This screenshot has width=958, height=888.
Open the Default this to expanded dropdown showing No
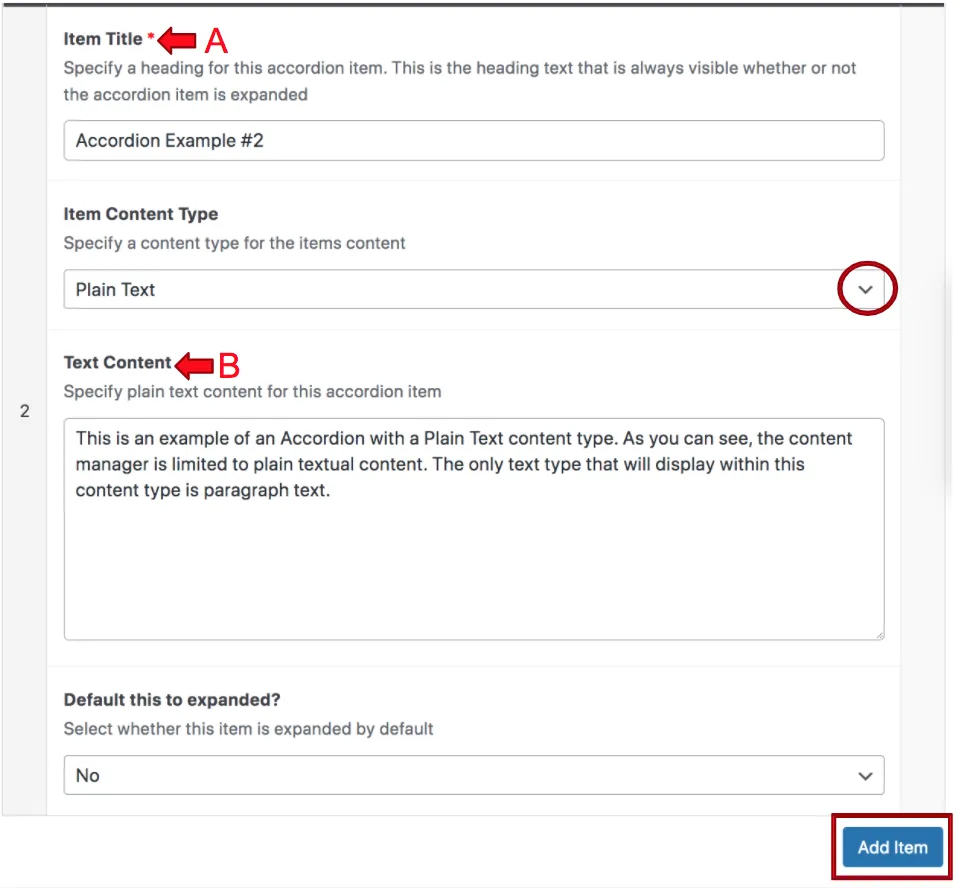pos(474,775)
